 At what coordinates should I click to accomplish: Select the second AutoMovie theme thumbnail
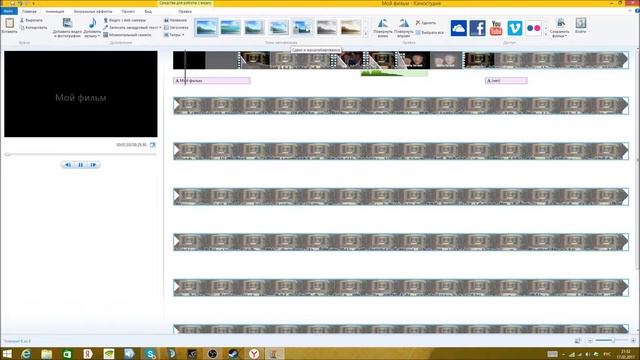[231, 27]
